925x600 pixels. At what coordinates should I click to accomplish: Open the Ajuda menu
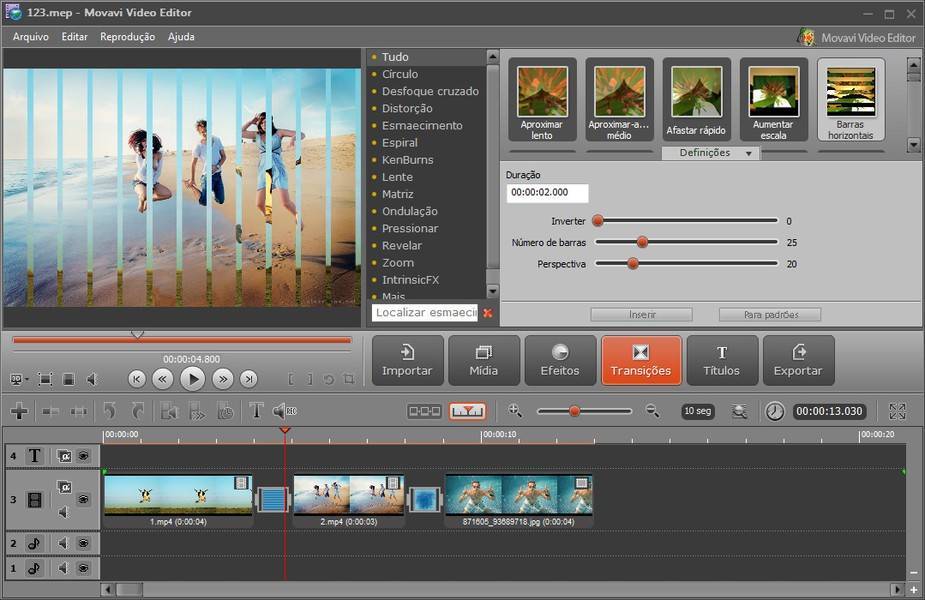click(x=181, y=37)
